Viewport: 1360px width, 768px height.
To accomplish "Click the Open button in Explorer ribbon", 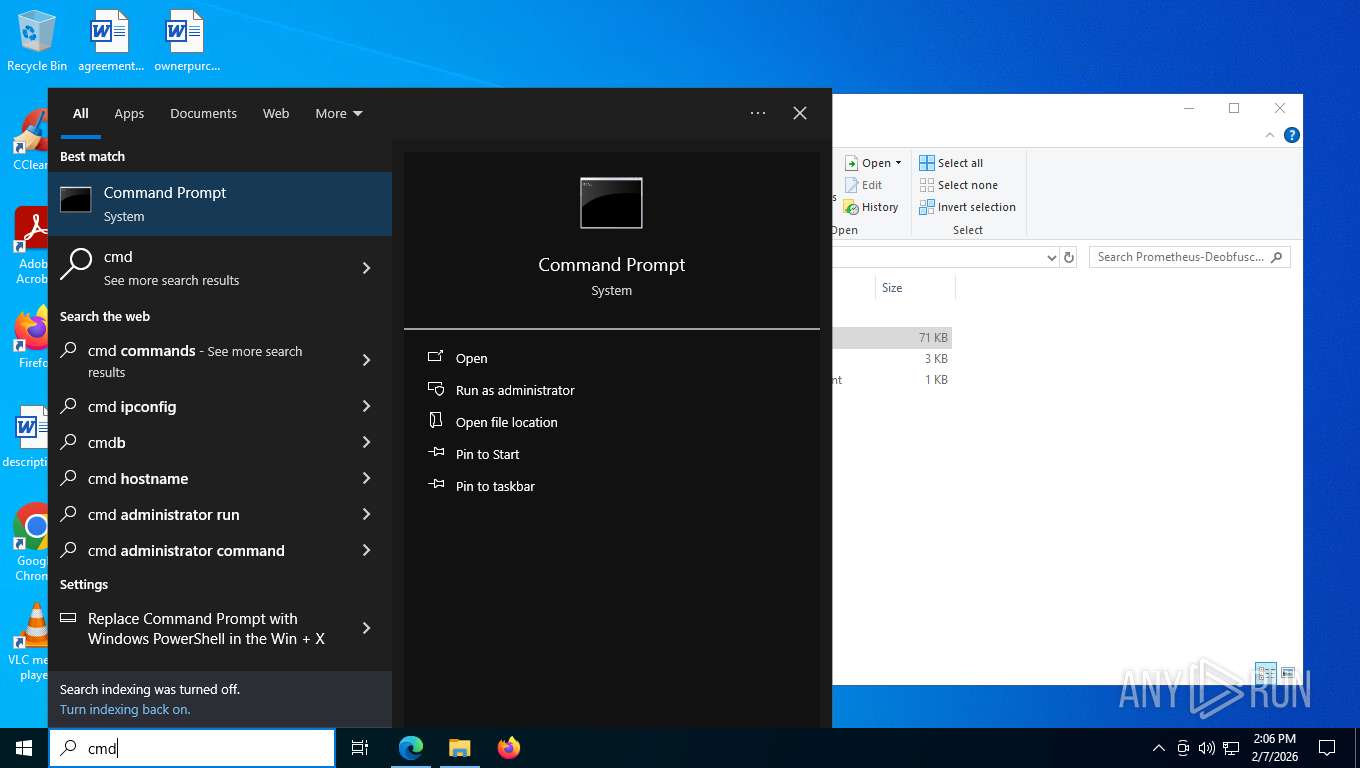I will [x=867, y=163].
